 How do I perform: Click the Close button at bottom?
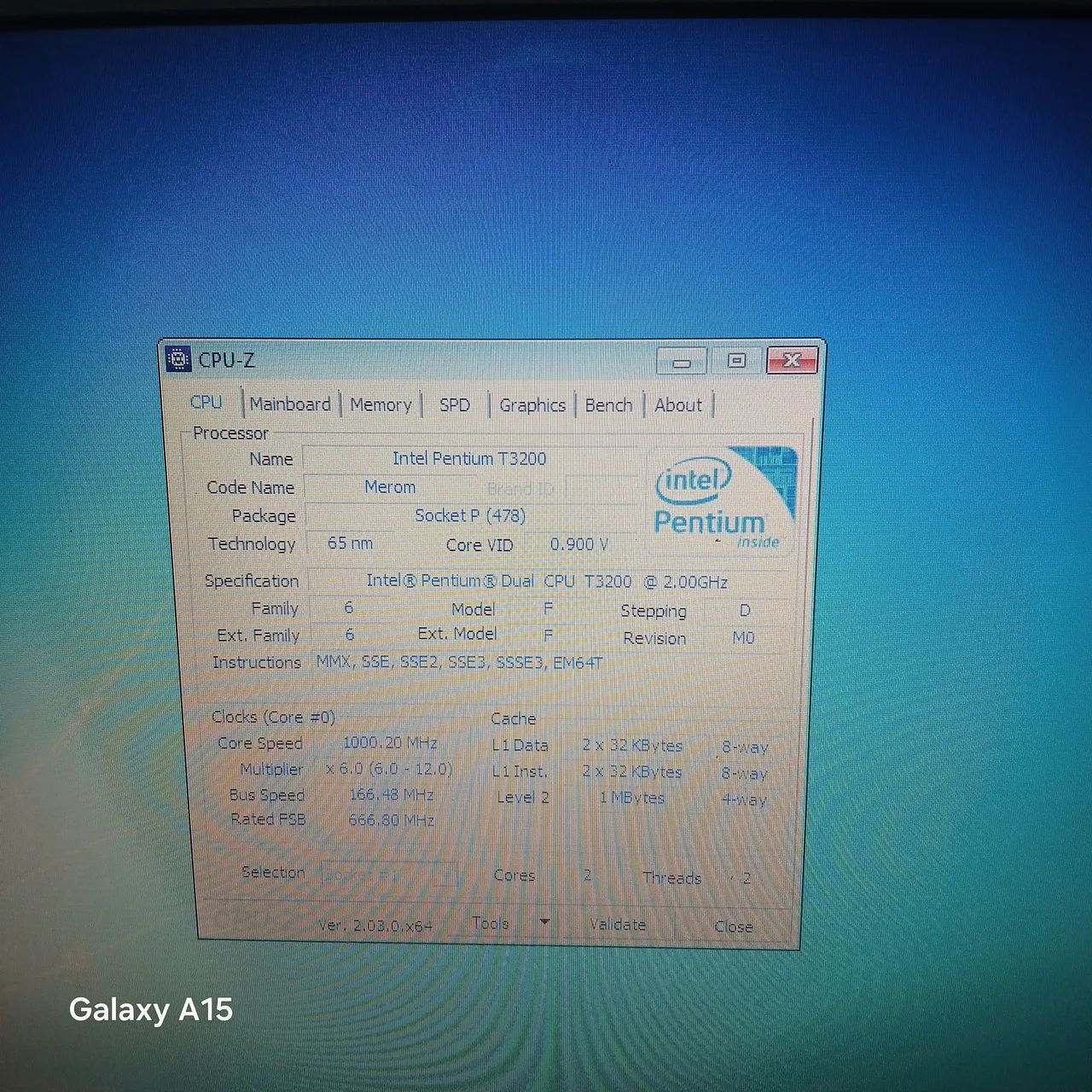(x=734, y=926)
